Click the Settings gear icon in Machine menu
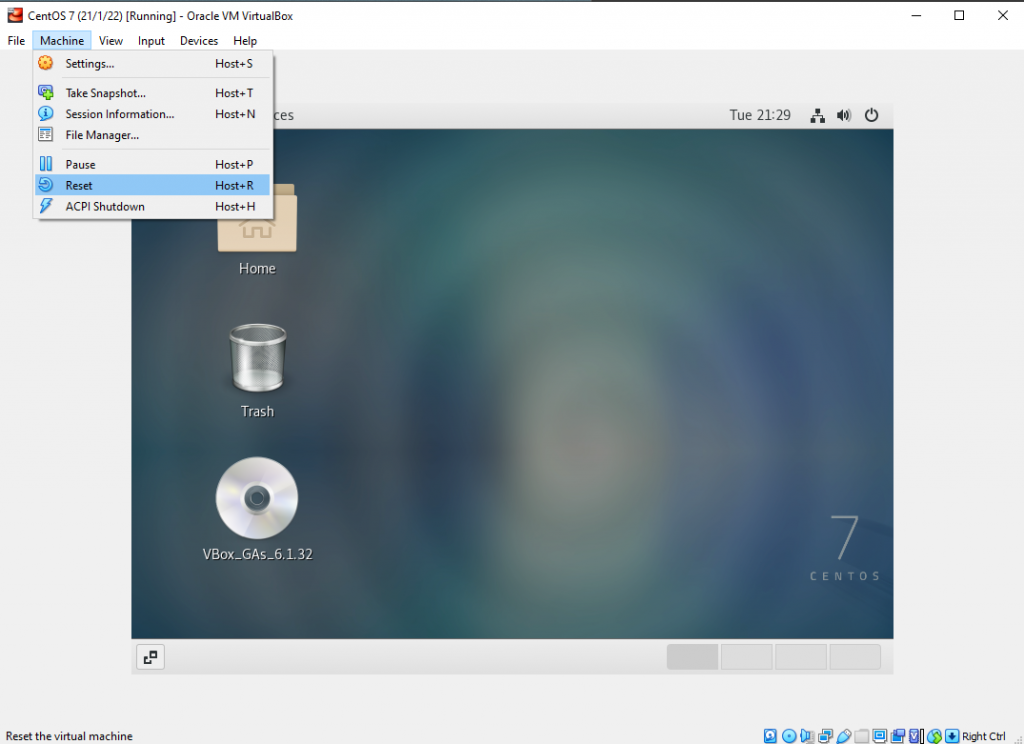This screenshot has width=1024, height=744. point(45,63)
